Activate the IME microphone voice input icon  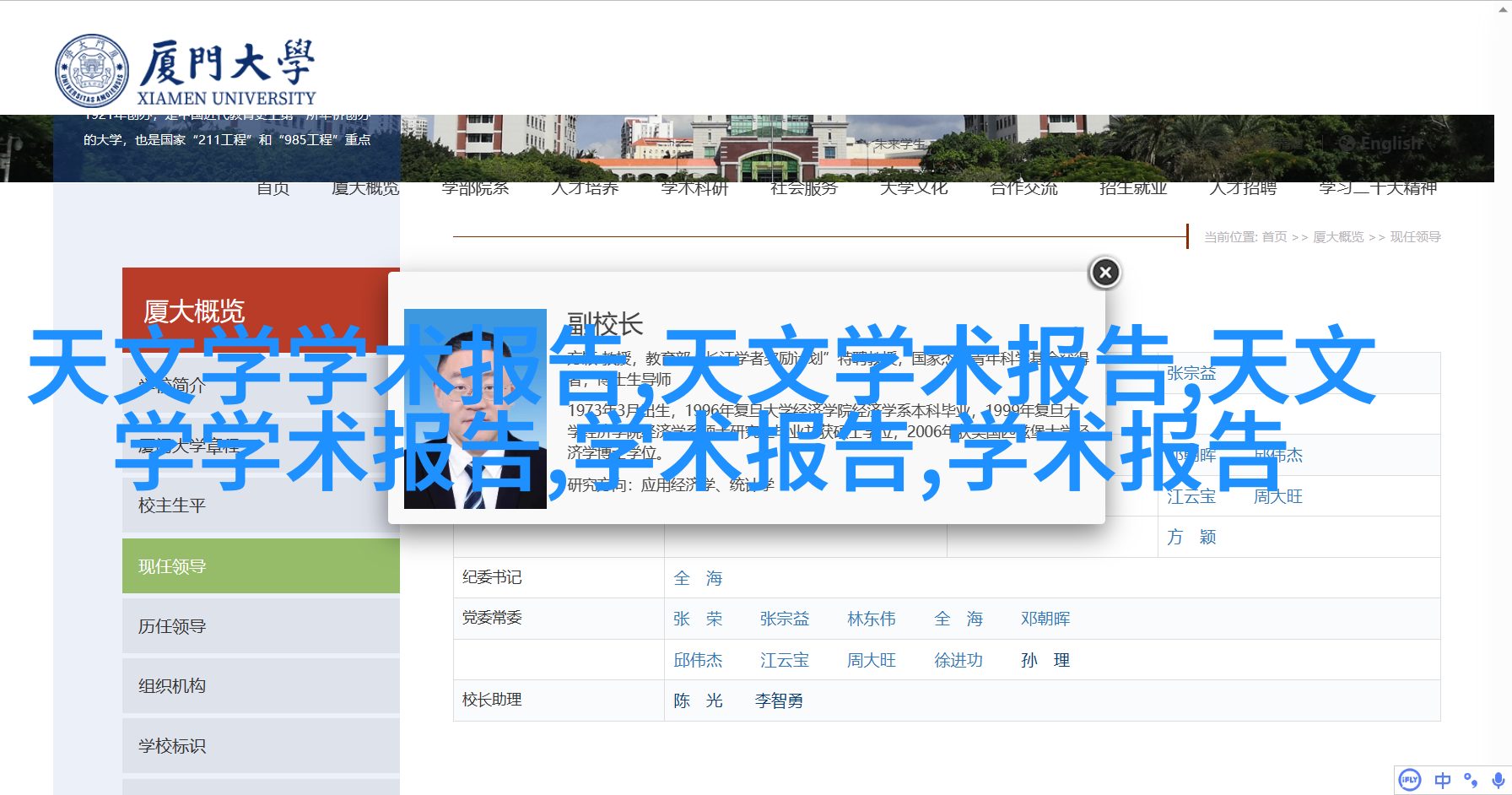[1498, 781]
